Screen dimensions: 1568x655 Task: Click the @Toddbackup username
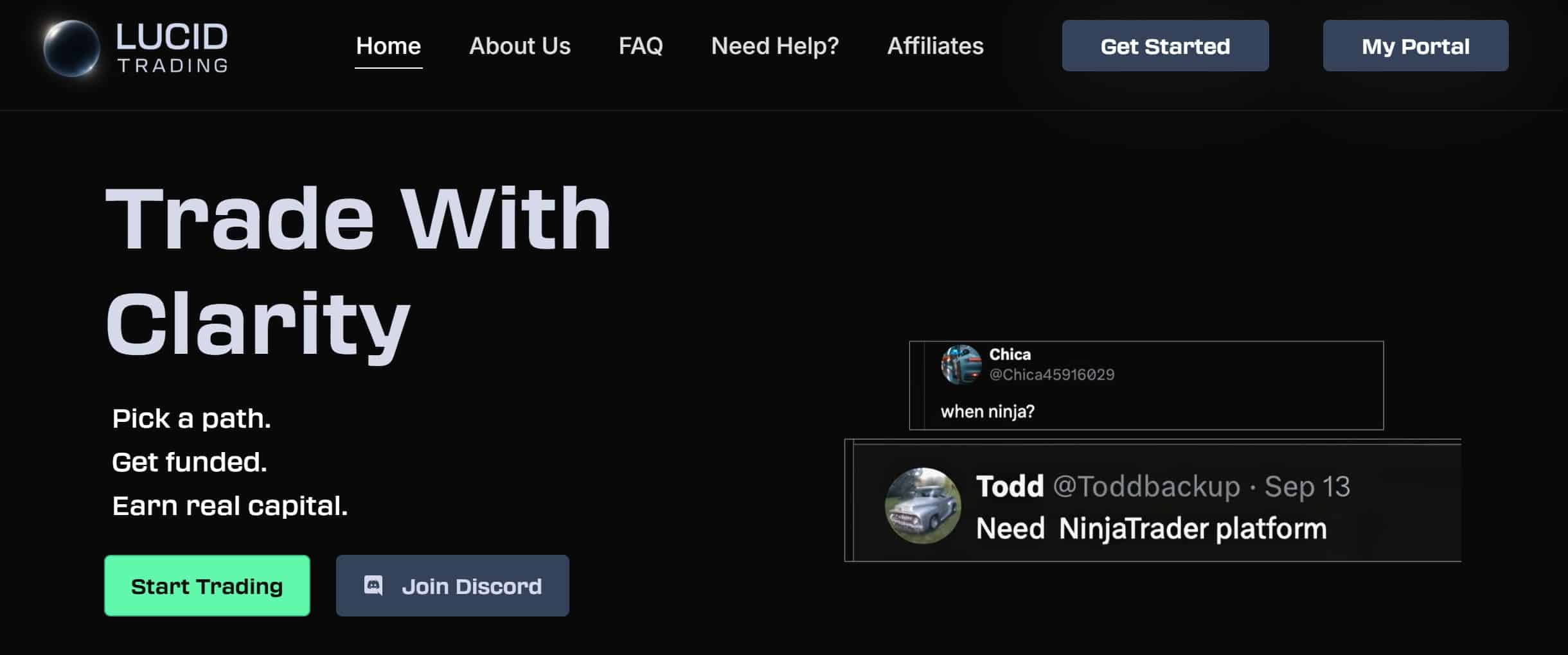[x=1146, y=487]
